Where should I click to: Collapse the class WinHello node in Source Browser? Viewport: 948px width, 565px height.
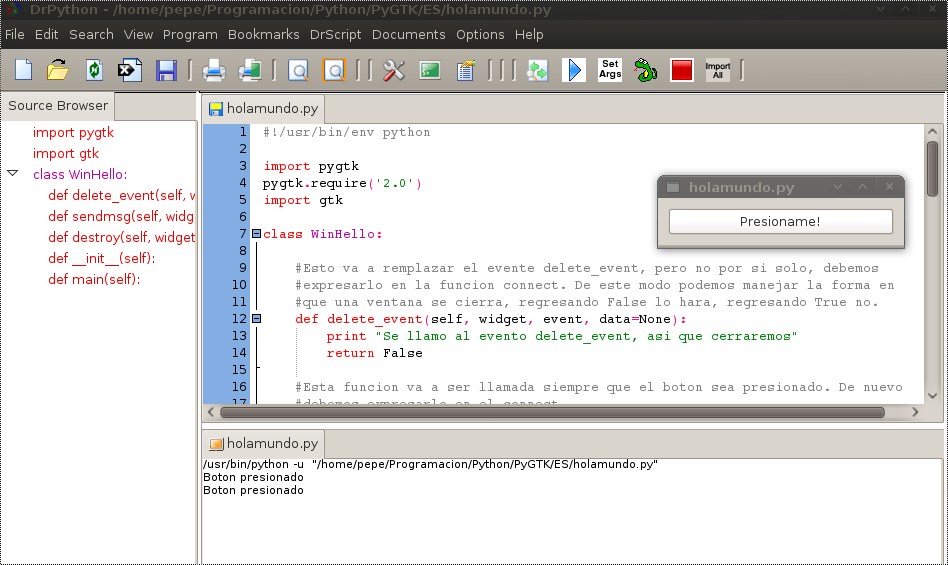tap(13, 173)
